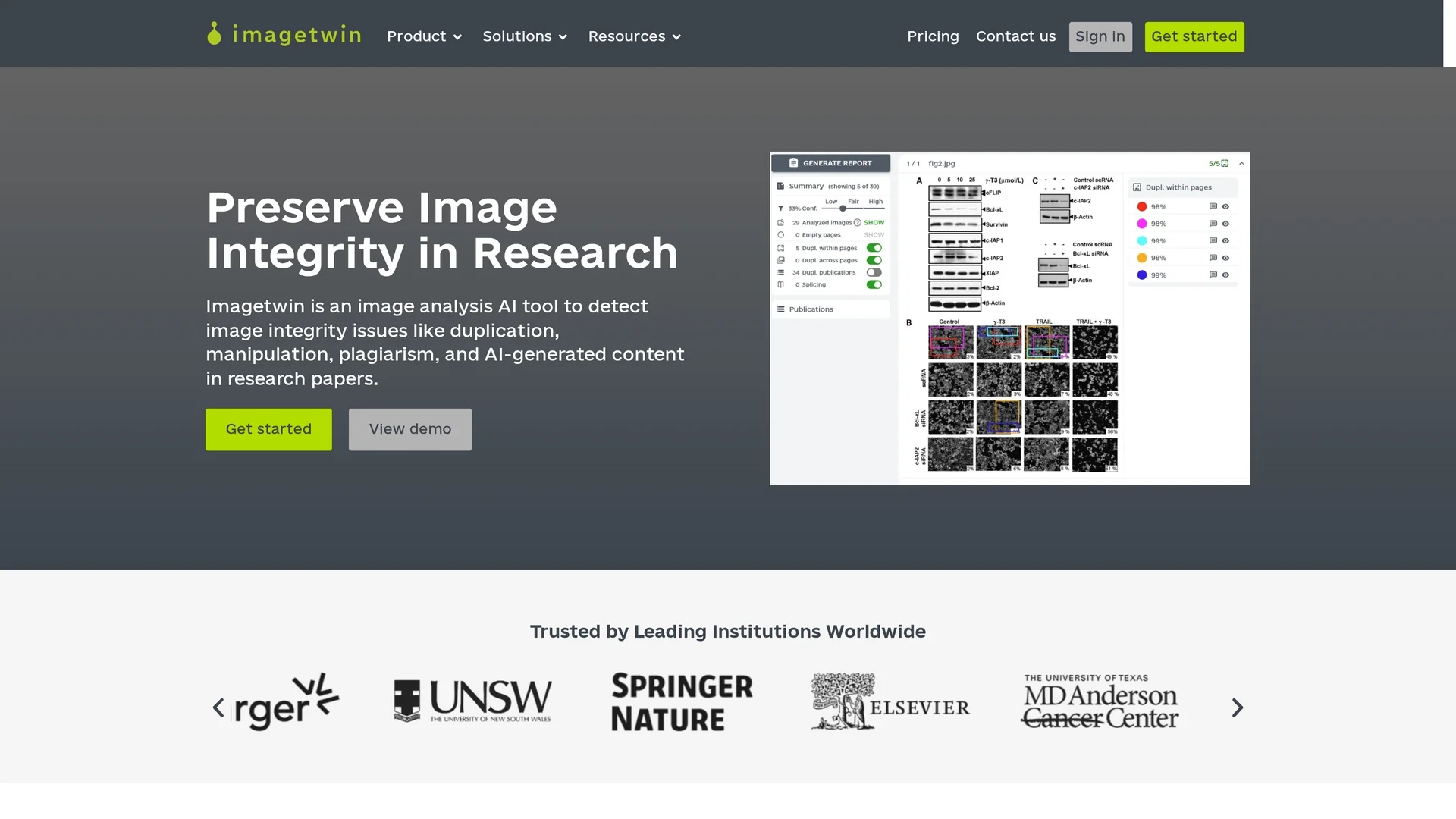
Task: Click the red 98% color swatch
Action: click(1142, 207)
